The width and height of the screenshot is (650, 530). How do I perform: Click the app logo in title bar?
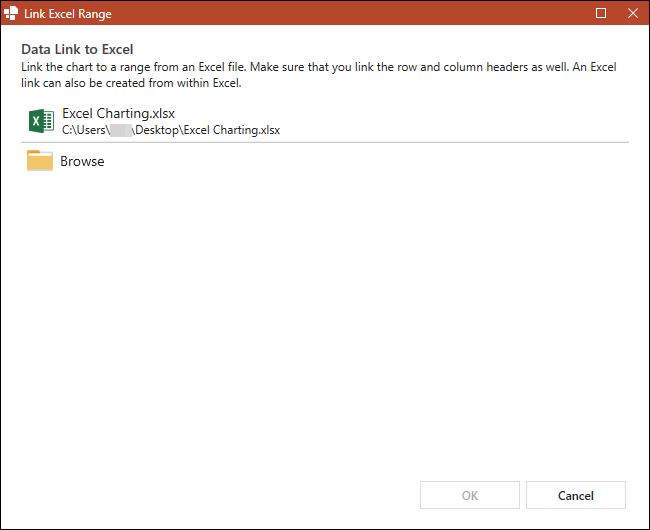pos(11,13)
